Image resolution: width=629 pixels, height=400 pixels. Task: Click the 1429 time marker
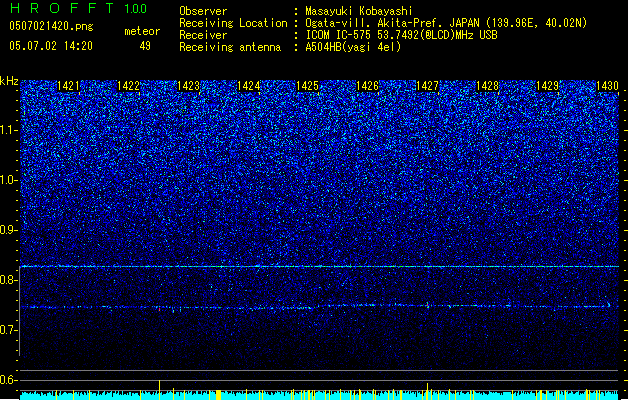pyautogui.click(x=547, y=86)
